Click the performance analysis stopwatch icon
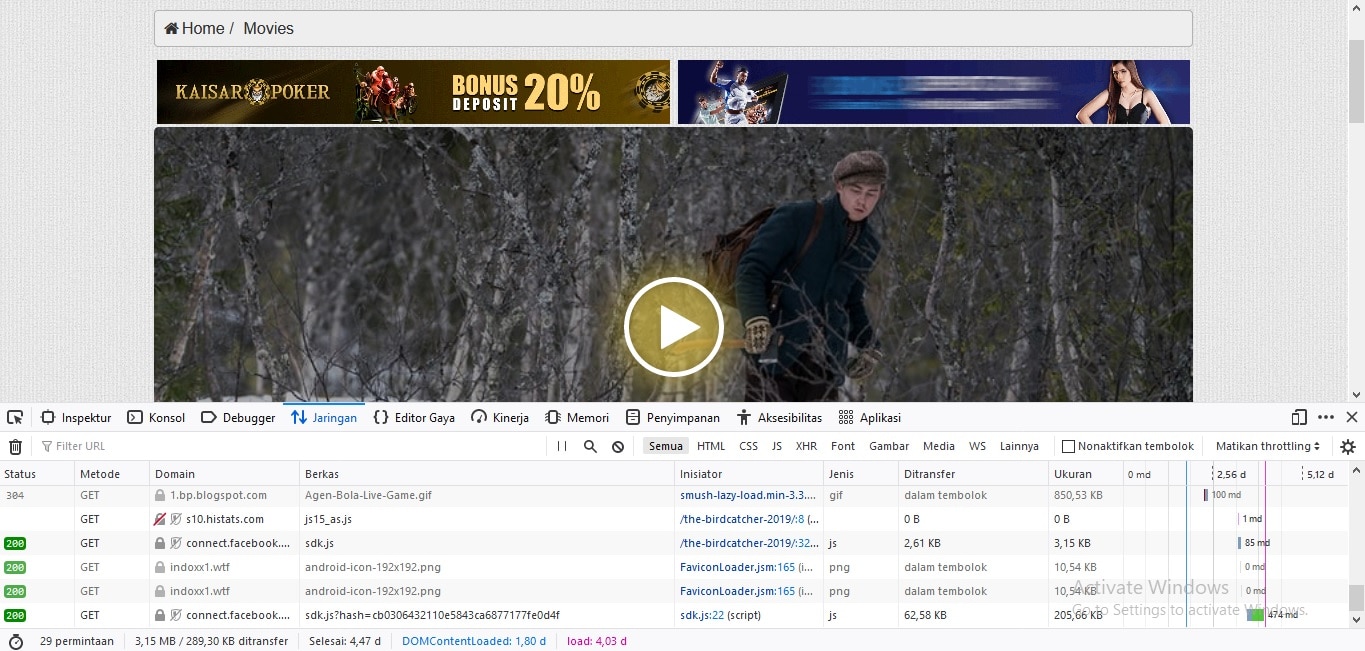Image resolution: width=1365 pixels, height=651 pixels. (15, 641)
